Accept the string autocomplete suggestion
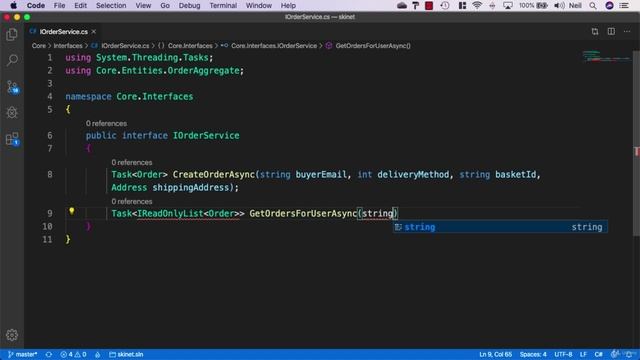 [500, 227]
